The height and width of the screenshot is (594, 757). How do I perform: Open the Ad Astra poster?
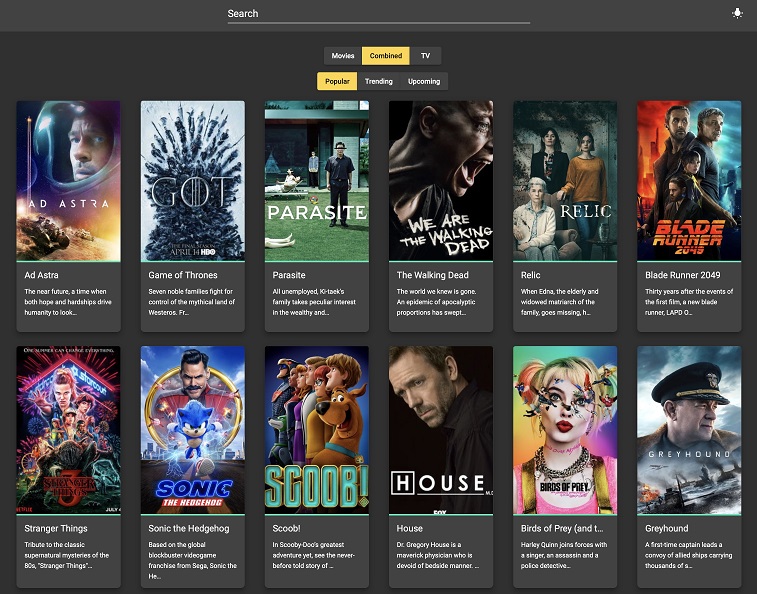click(68, 180)
